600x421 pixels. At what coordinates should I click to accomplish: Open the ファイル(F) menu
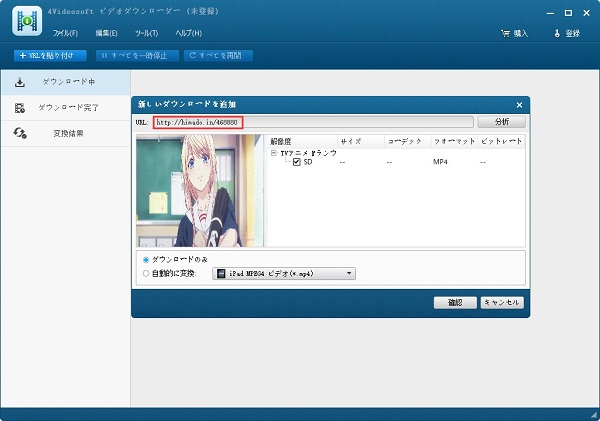tap(65, 33)
